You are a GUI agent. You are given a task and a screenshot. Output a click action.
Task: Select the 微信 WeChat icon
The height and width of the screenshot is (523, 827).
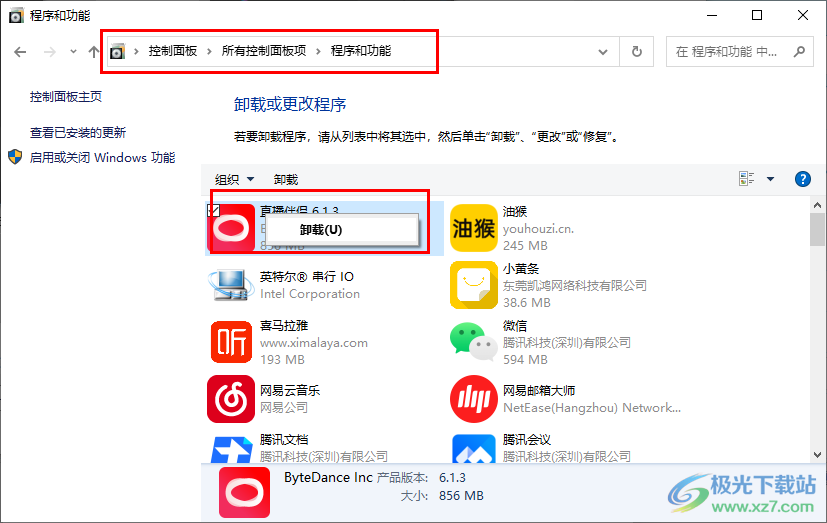tap(473, 342)
